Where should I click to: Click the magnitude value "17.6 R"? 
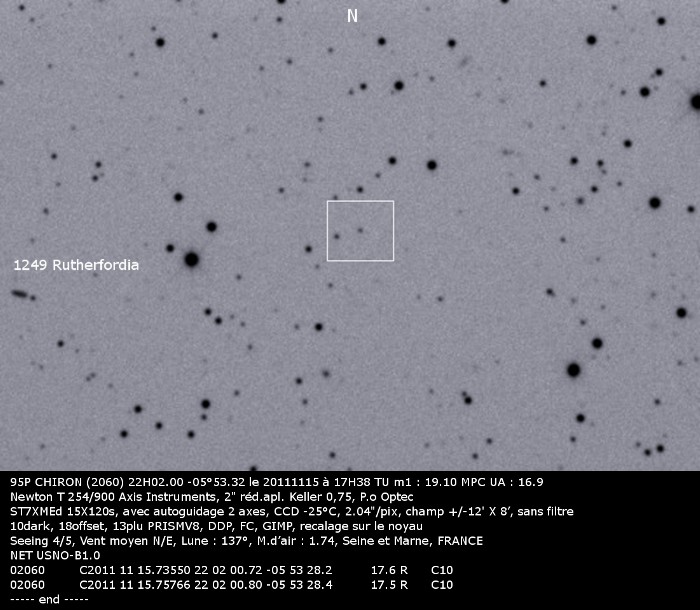pos(389,570)
